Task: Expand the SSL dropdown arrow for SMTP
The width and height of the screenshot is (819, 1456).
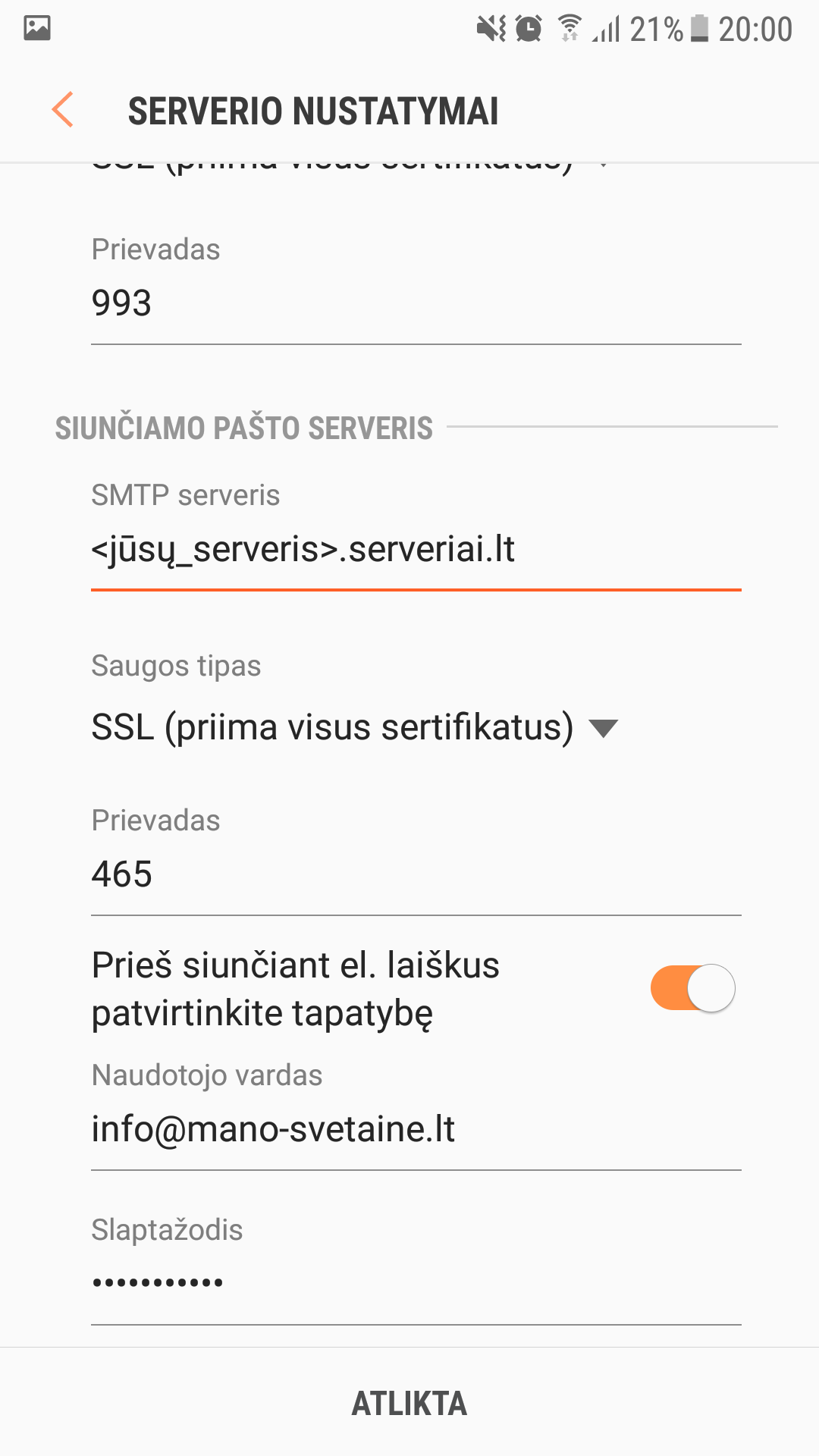Action: pyautogui.click(x=604, y=729)
